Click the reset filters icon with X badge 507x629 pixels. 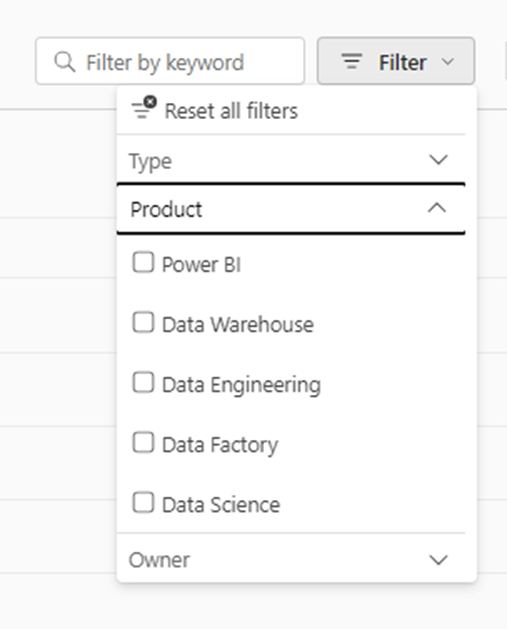(144, 107)
